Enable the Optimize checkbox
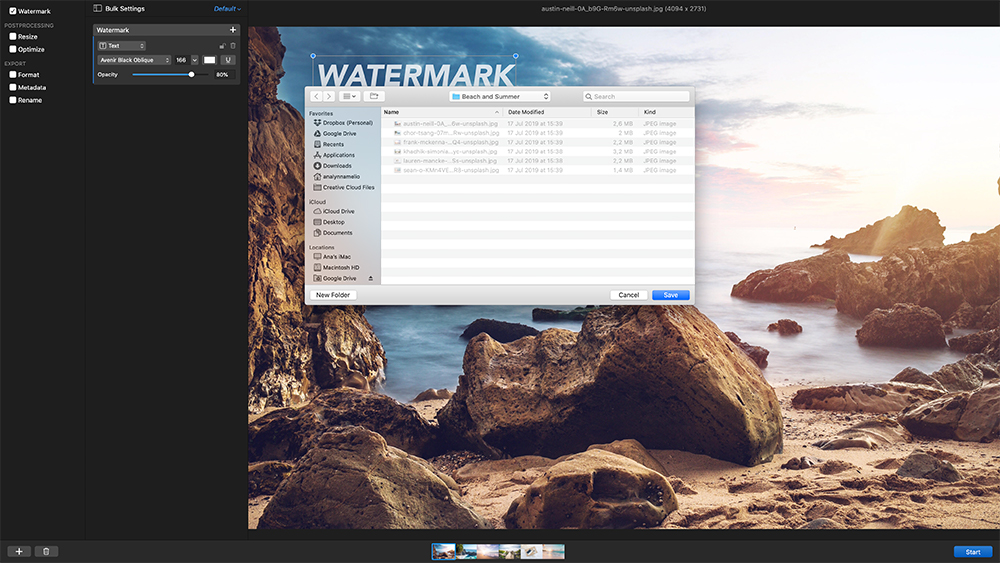Image resolution: width=1000 pixels, height=563 pixels. (x=13, y=49)
